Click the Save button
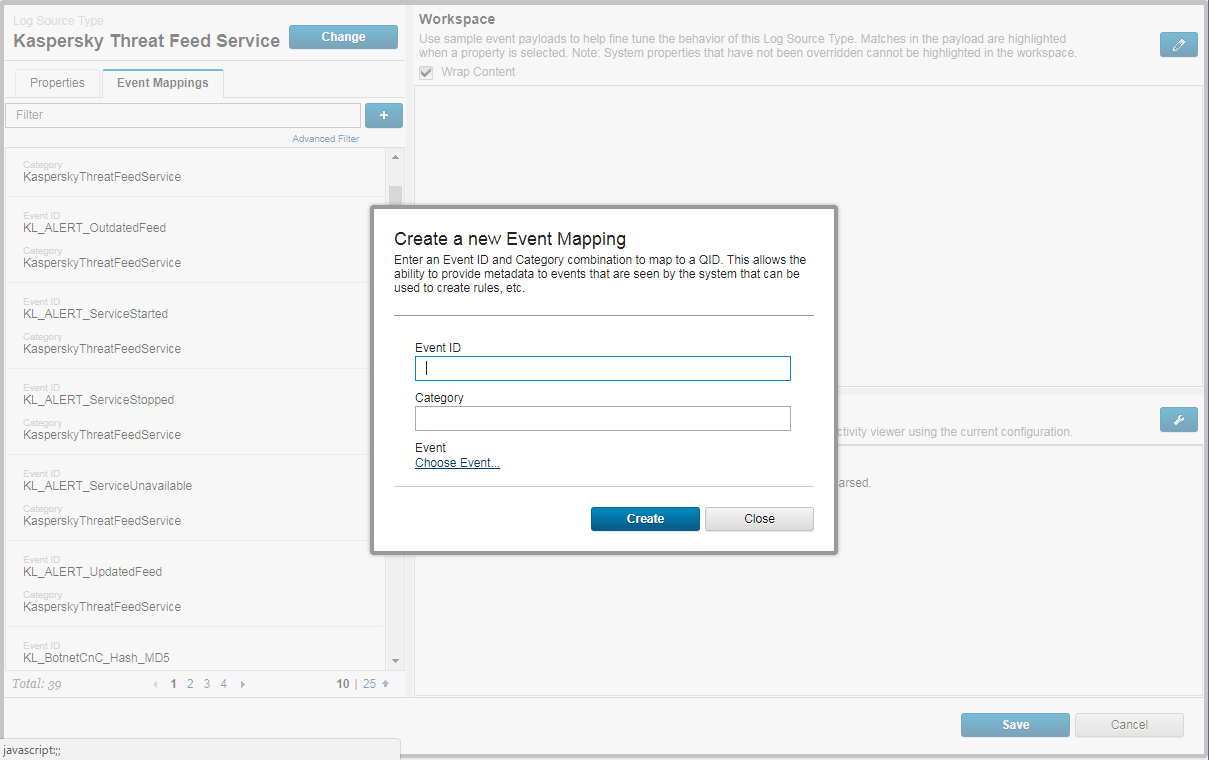Viewport: 1209px width, 760px height. tap(1015, 725)
